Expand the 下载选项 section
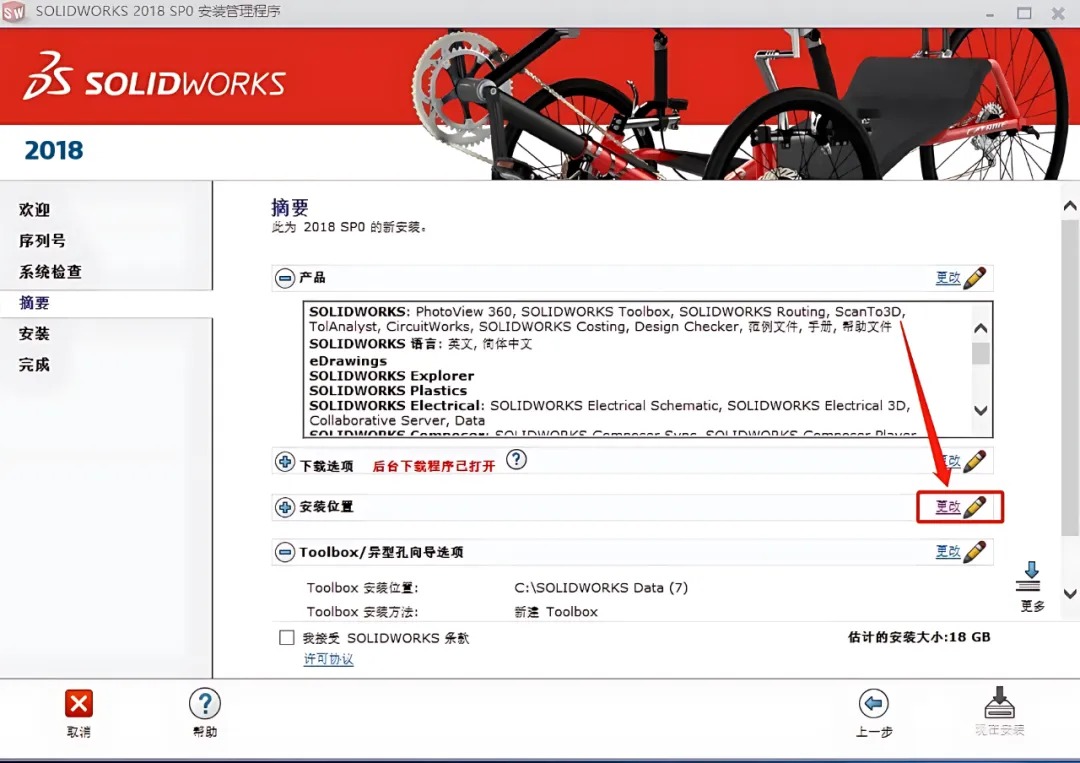The width and height of the screenshot is (1080, 763). (x=285, y=461)
